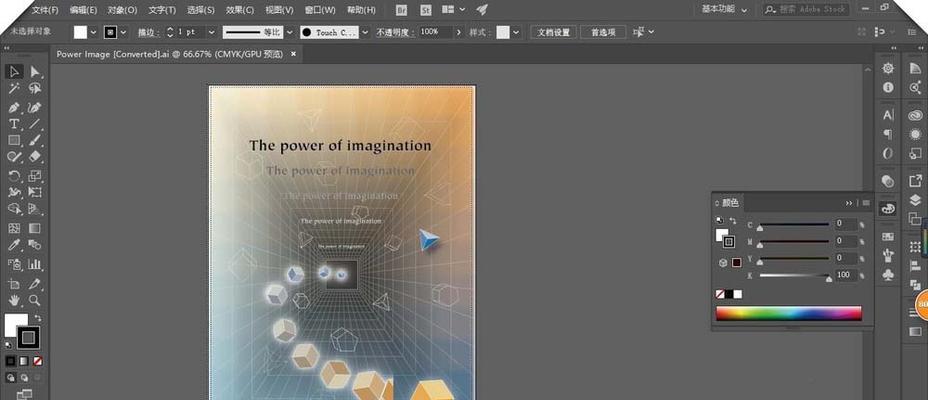Select the Curvature tool

34,107
